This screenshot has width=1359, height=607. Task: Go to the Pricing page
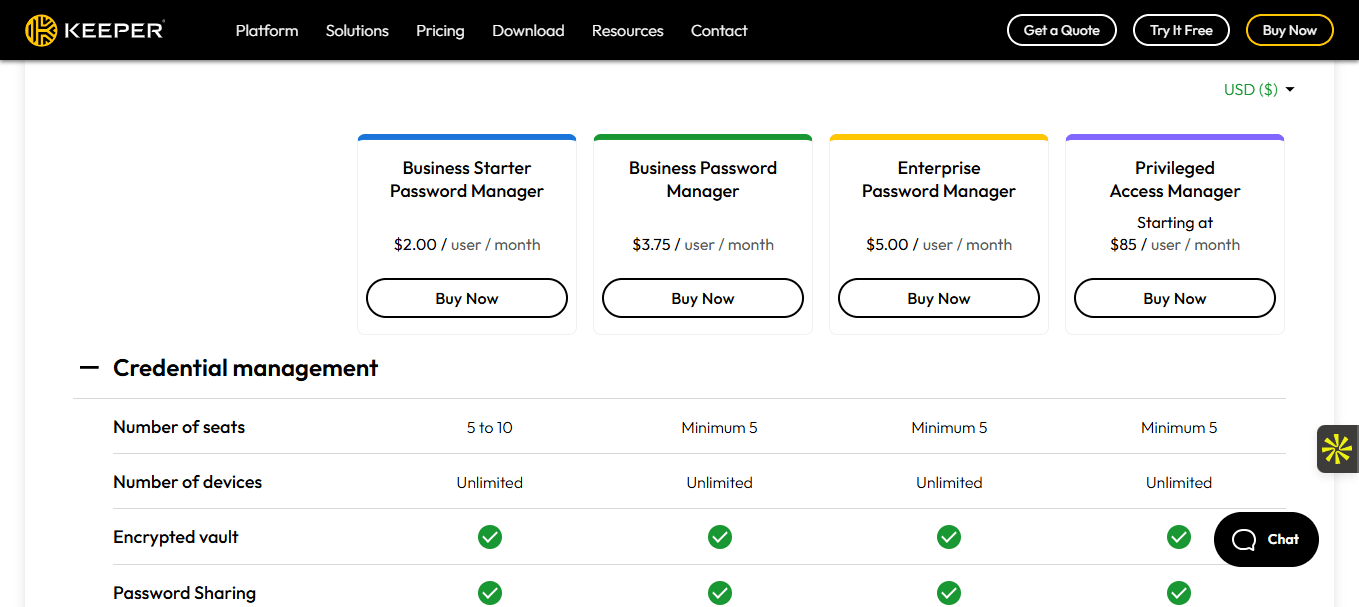440,31
